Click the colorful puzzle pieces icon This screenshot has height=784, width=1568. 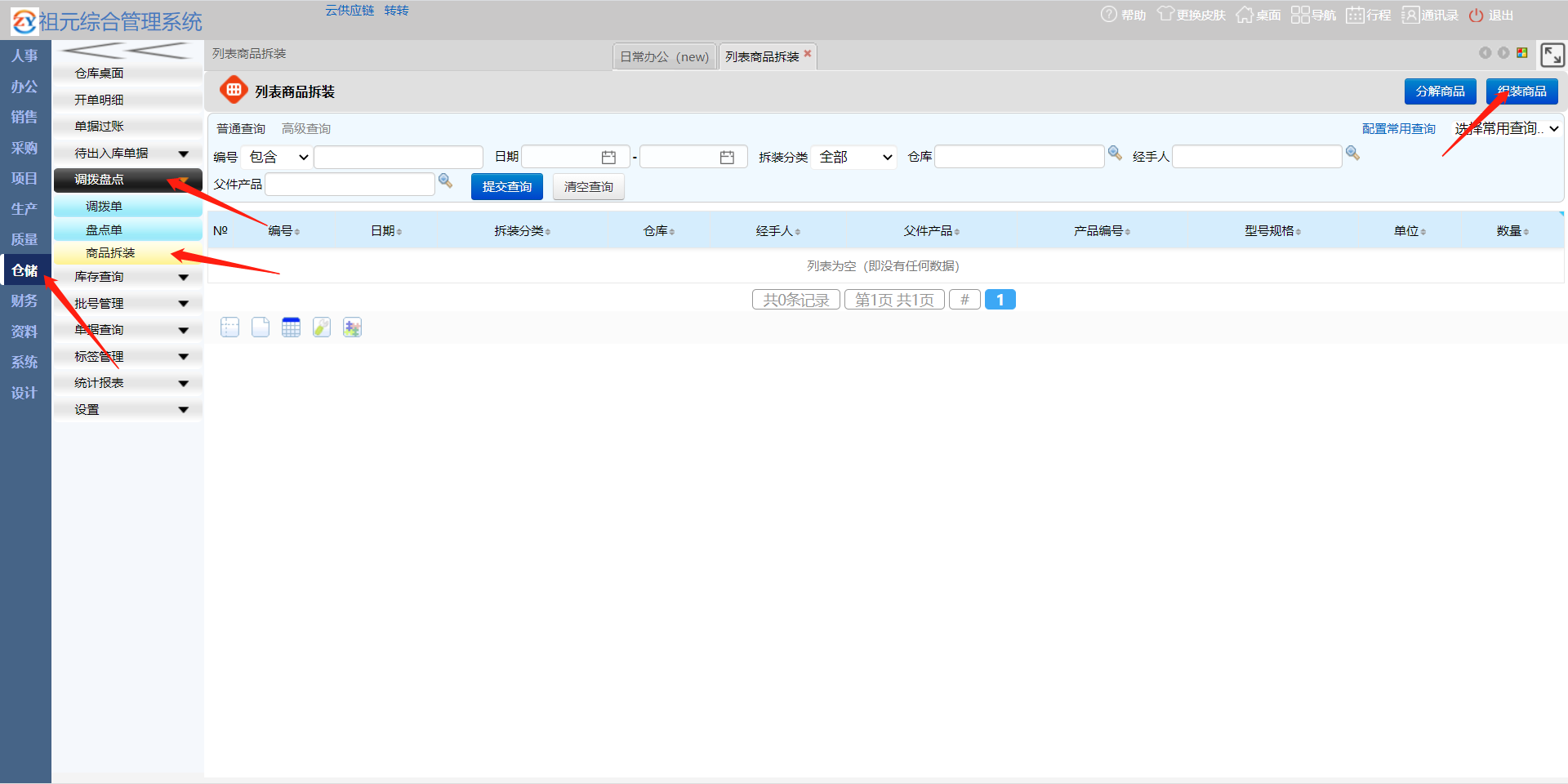[x=352, y=327]
